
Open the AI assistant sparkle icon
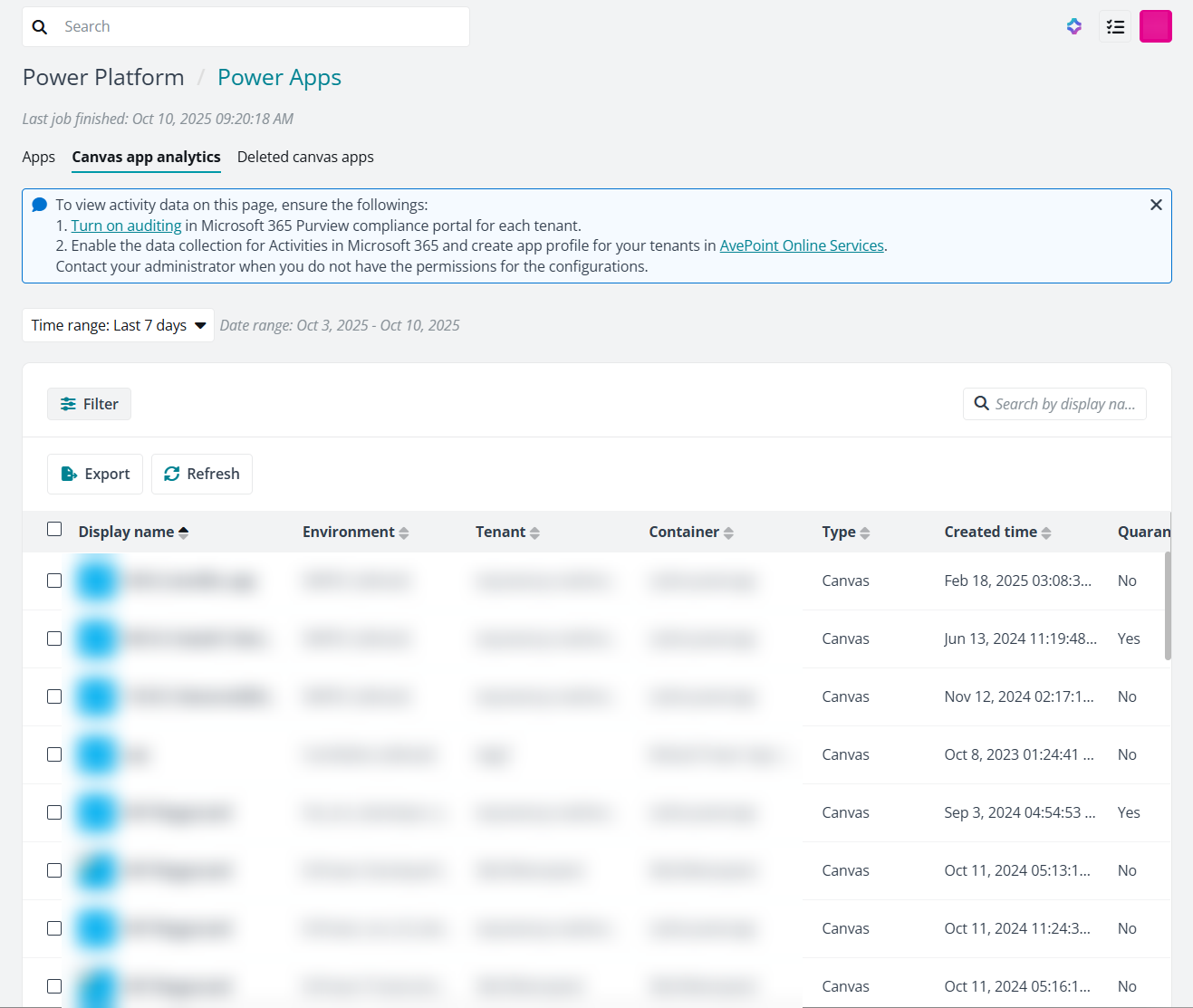pos(1073,26)
